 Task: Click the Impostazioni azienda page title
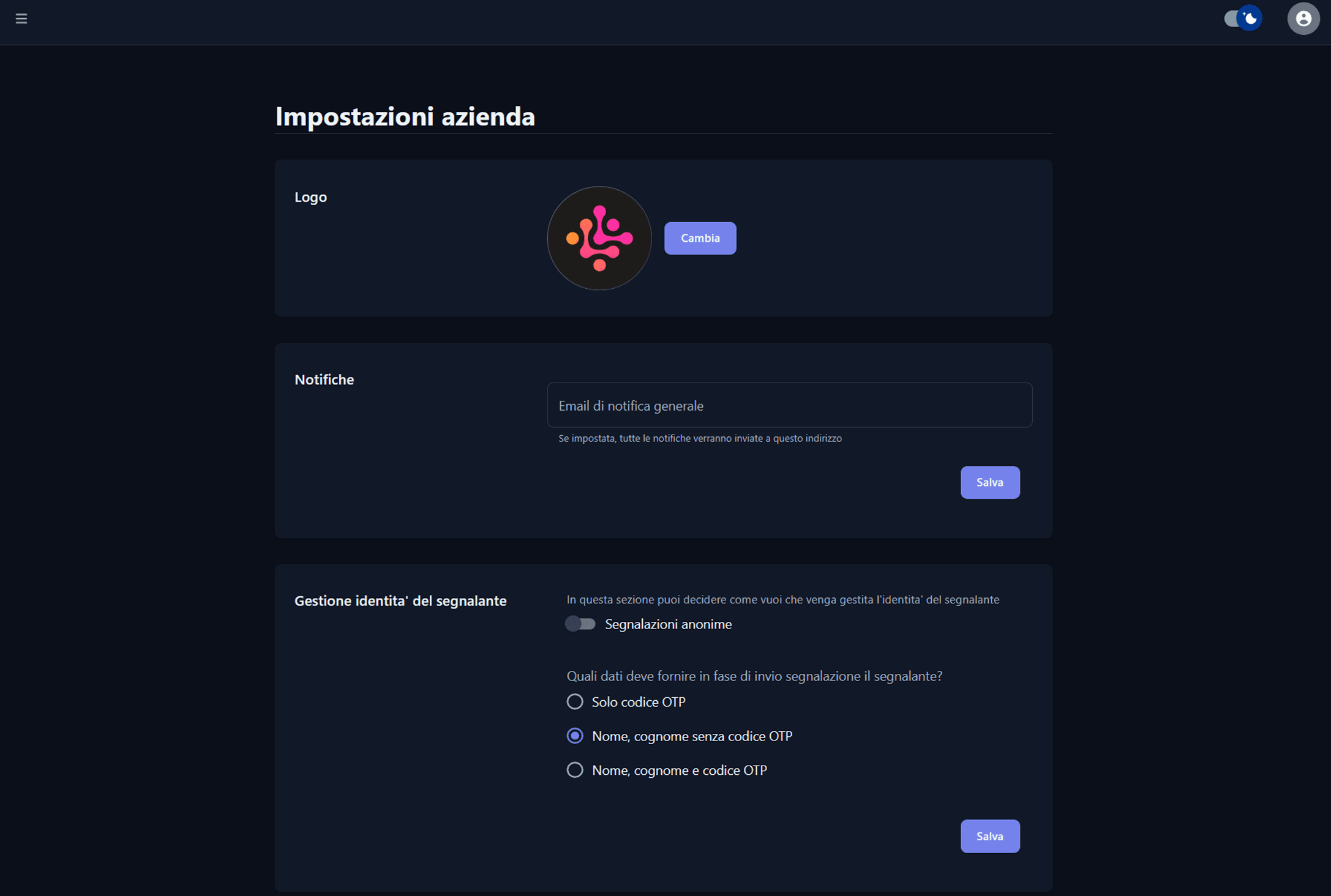405,116
